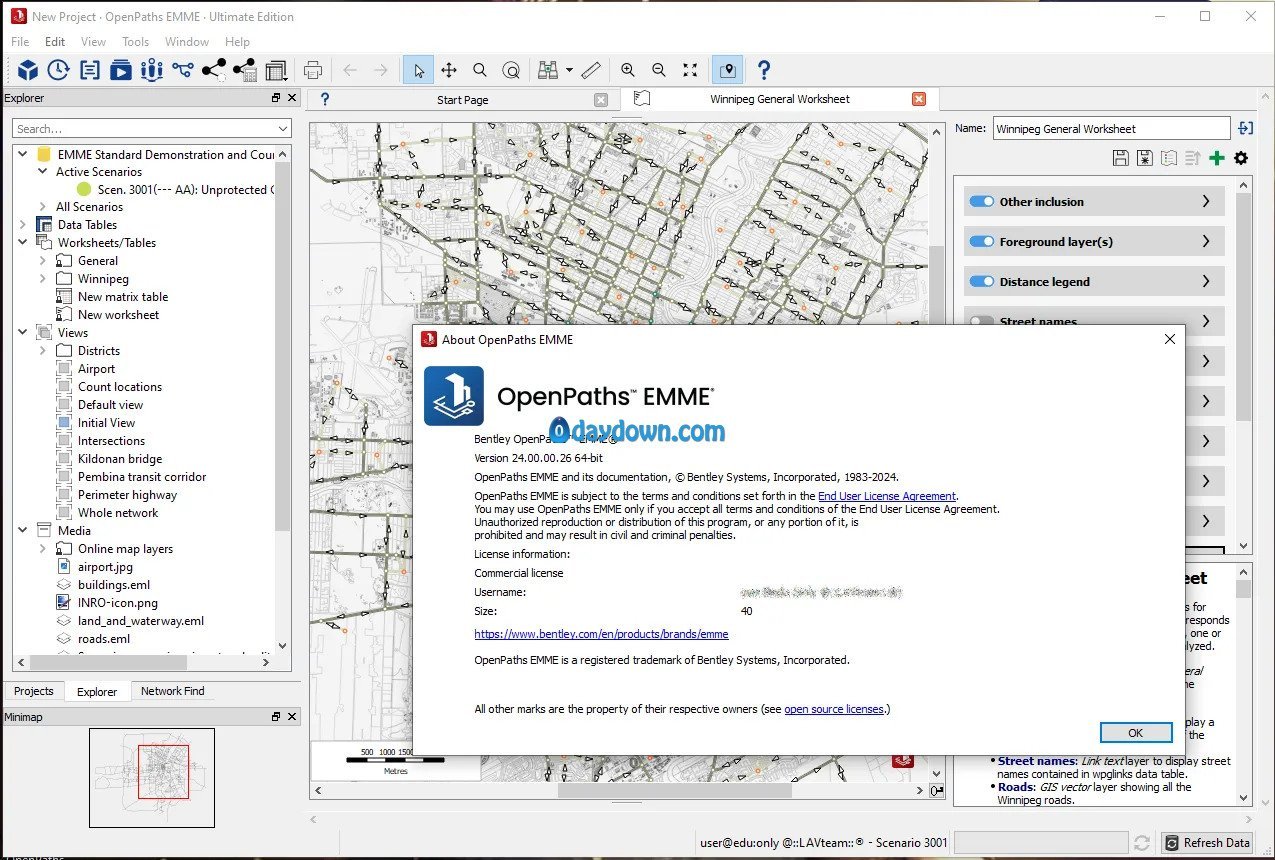
Task: Click OK in the About dialog
Action: (x=1135, y=733)
